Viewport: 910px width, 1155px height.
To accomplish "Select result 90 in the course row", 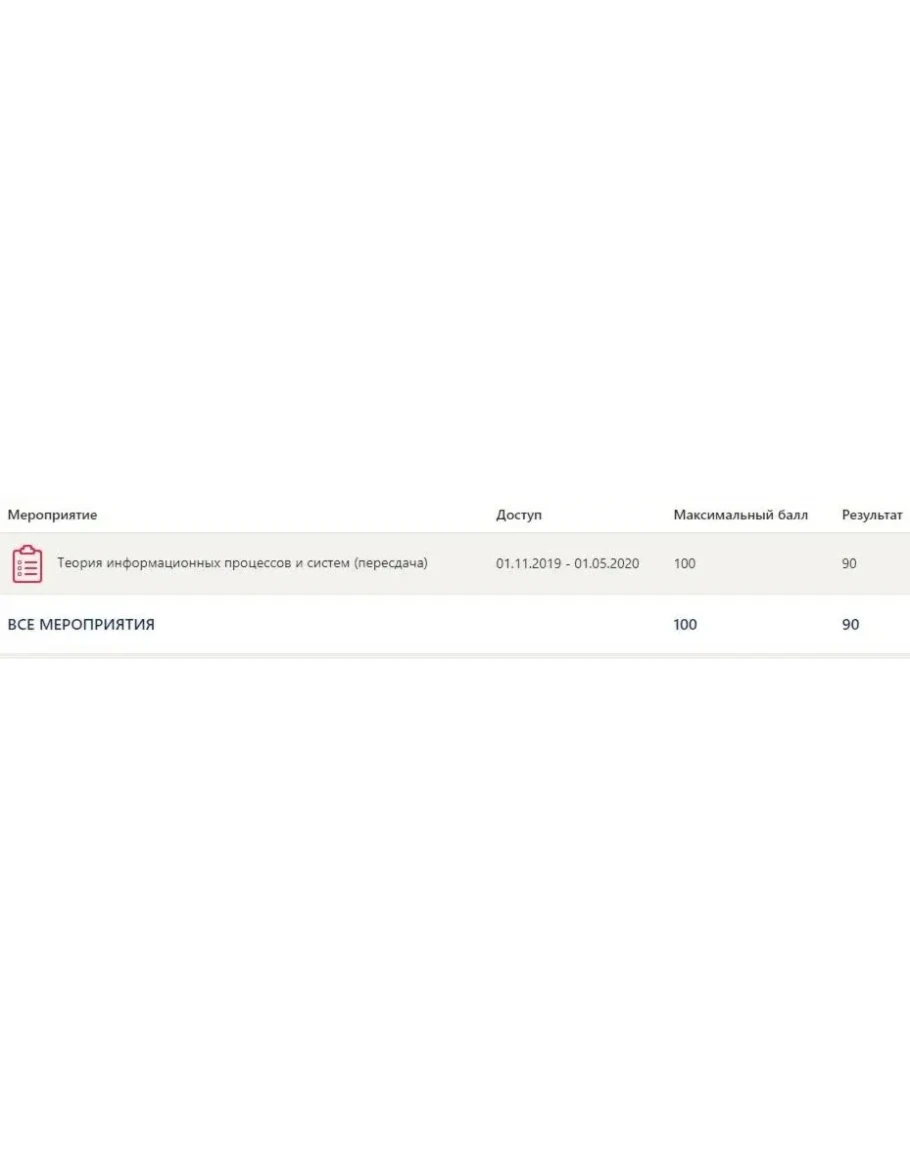I will point(849,564).
